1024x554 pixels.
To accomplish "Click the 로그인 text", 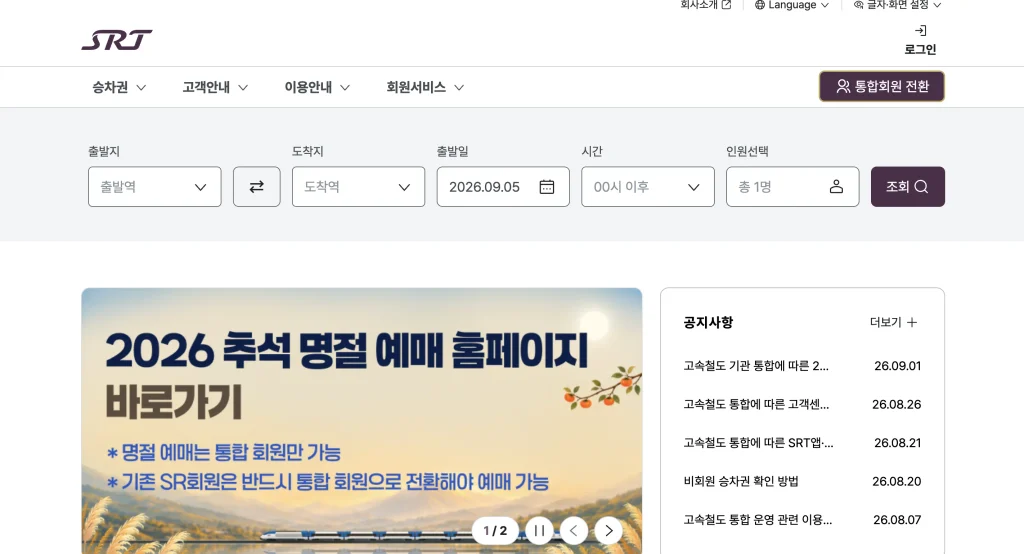I will coord(920,50).
